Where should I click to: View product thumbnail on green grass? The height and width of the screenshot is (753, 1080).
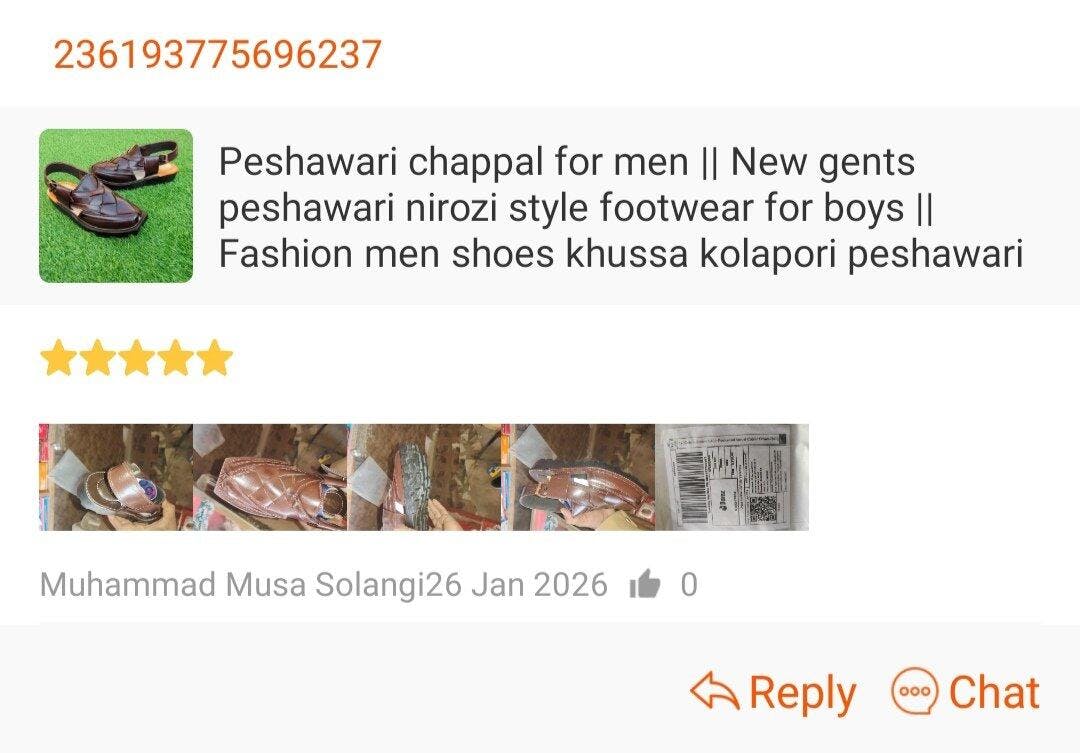(116, 206)
